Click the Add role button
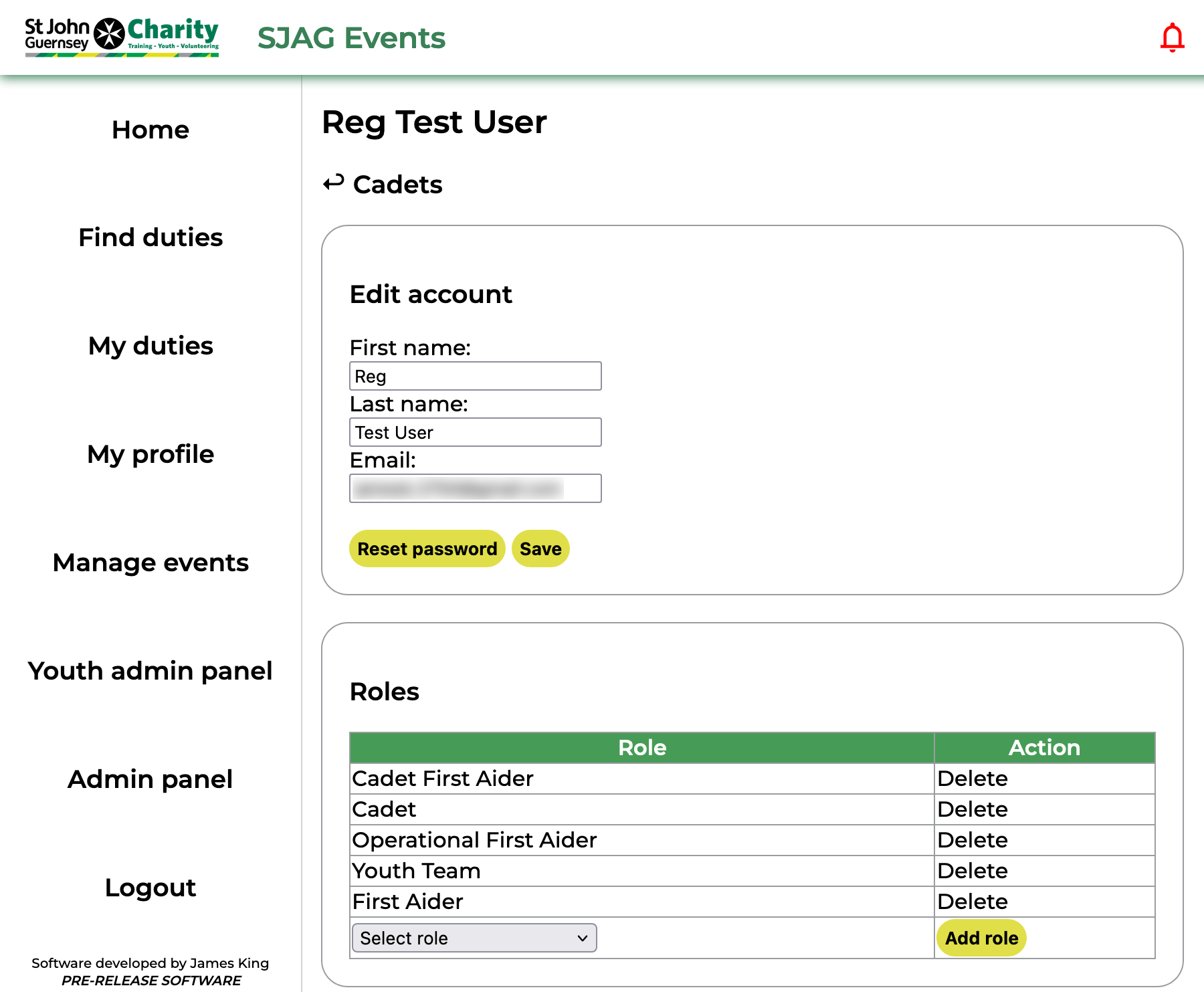 click(981, 938)
